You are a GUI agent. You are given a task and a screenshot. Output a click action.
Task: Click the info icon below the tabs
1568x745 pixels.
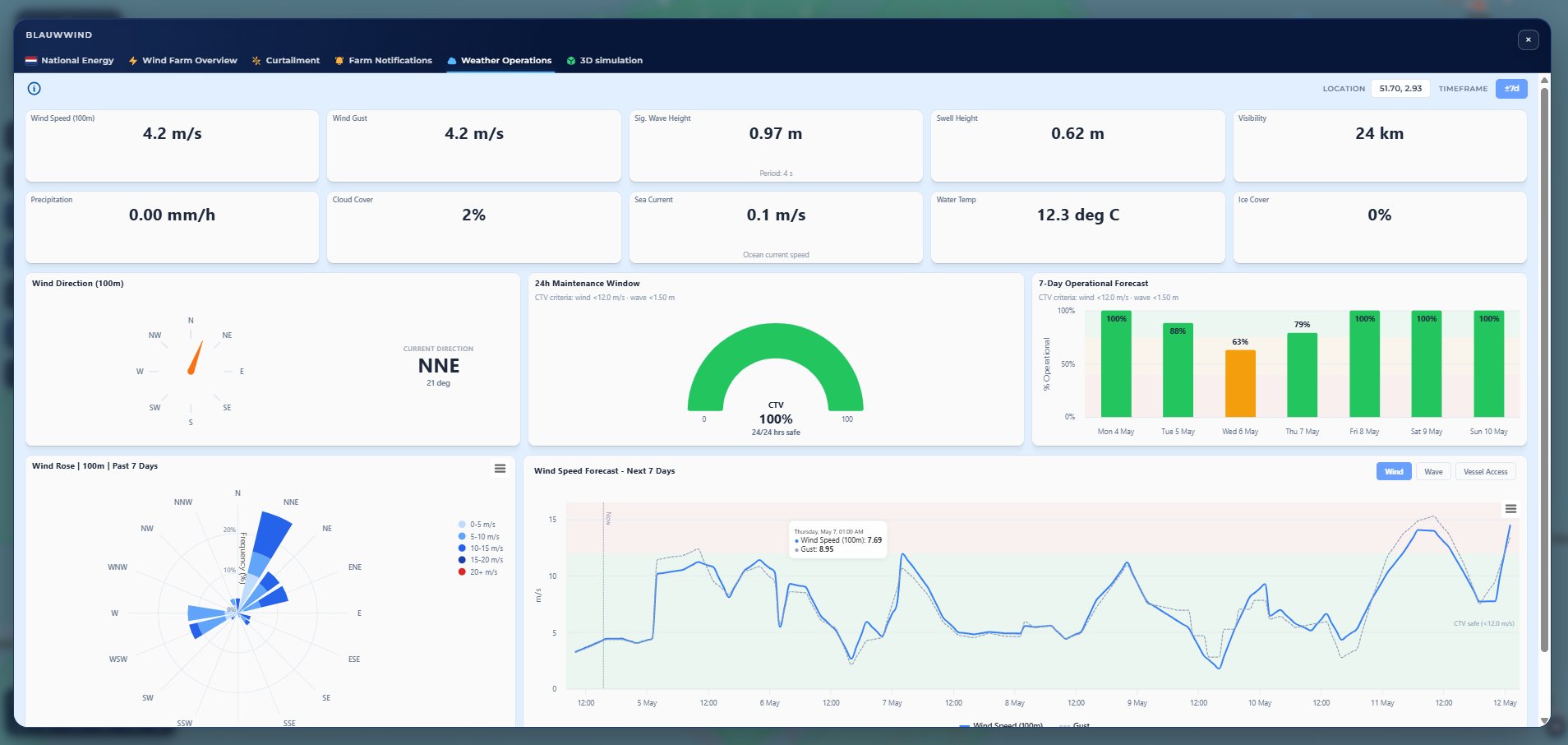pos(34,89)
